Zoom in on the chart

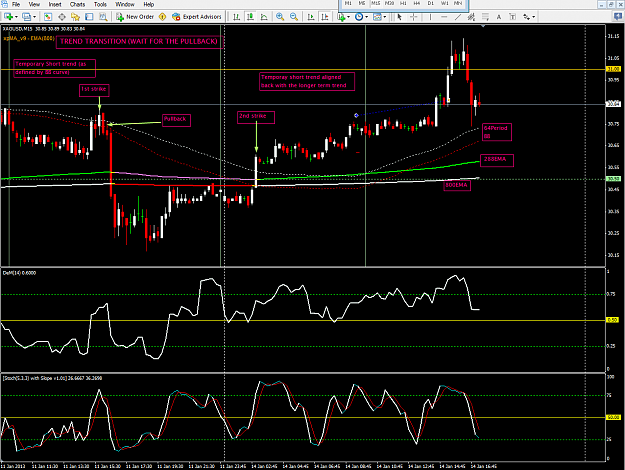[280, 17]
